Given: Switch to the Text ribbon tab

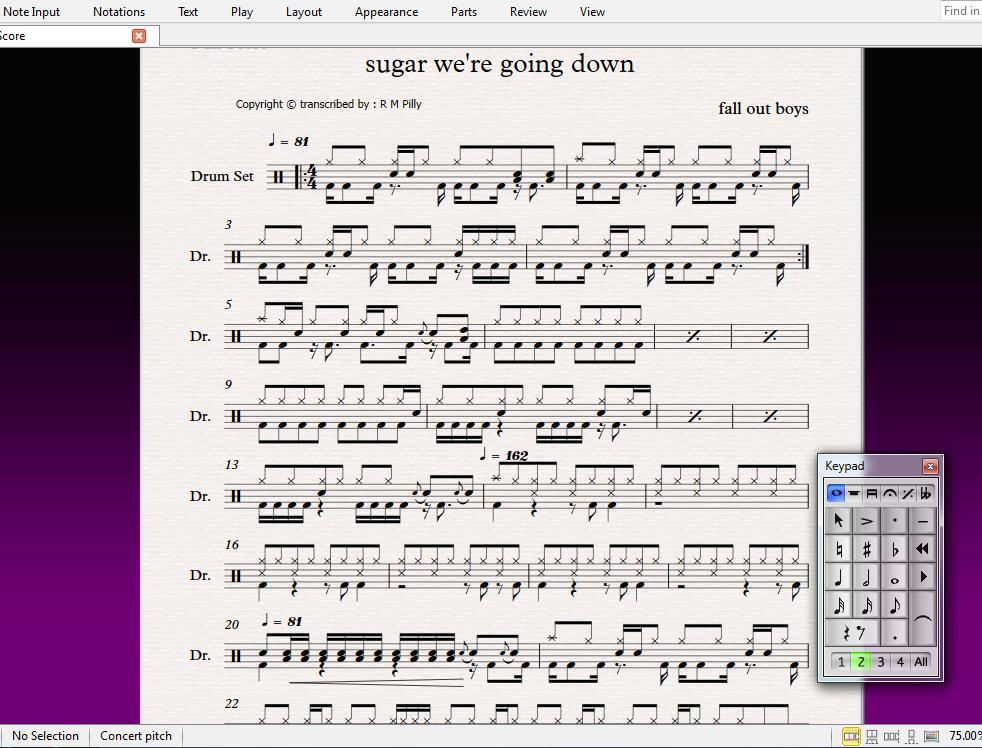Looking at the screenshot, I should [x=187, y=11].
